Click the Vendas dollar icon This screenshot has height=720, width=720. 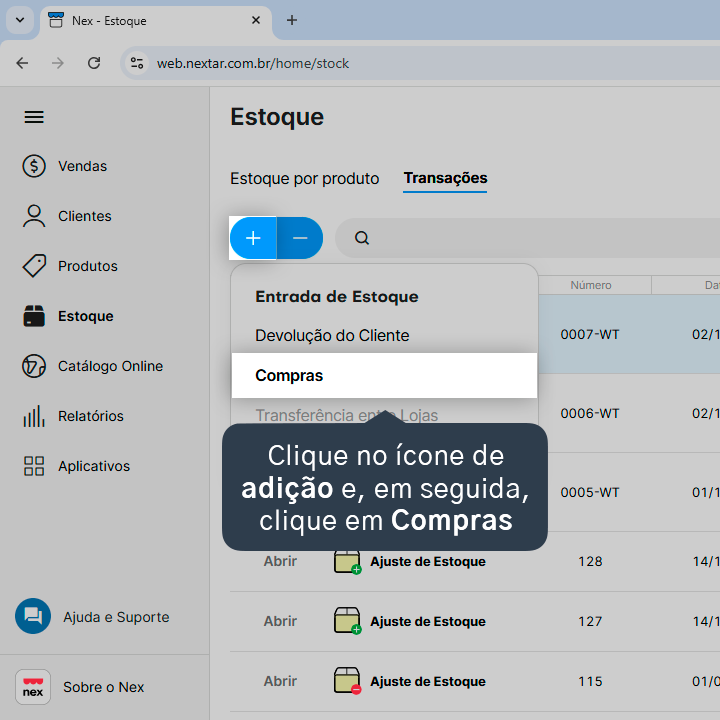coord(34,166)
